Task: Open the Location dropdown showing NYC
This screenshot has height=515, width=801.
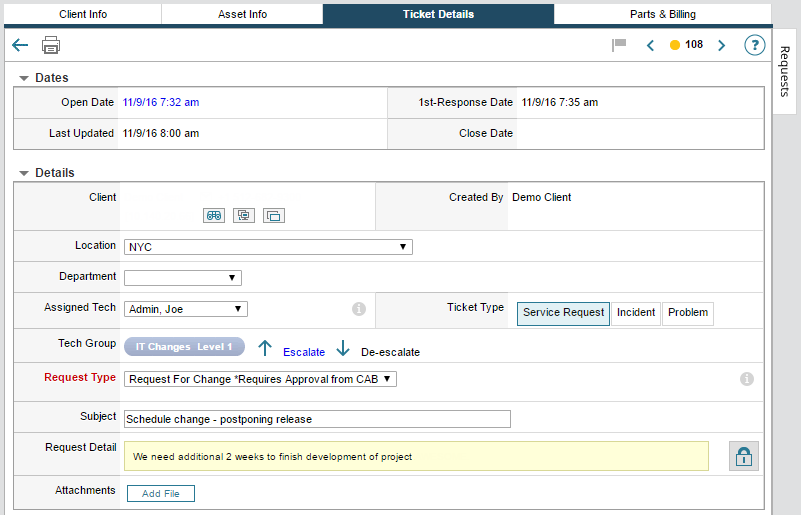Action: tap(268, 247)
